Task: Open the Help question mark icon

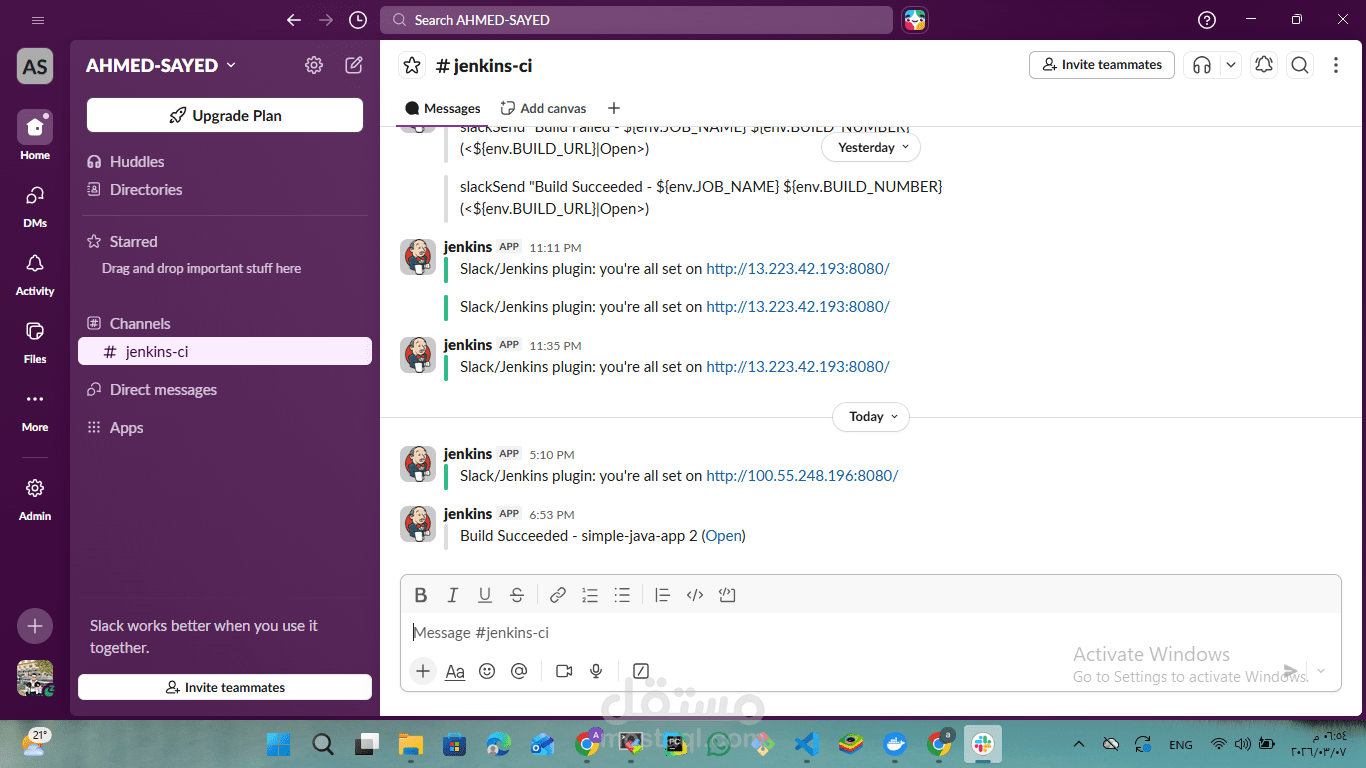Action: [x=1207, y=20]
